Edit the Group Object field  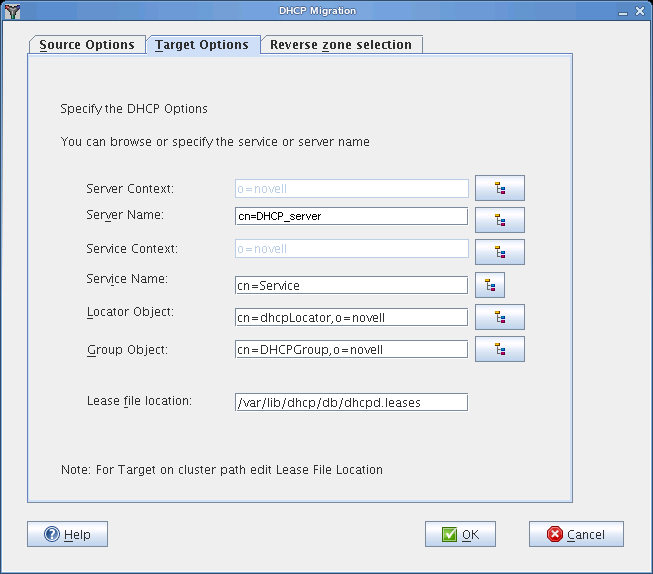[x=351, y=349]
